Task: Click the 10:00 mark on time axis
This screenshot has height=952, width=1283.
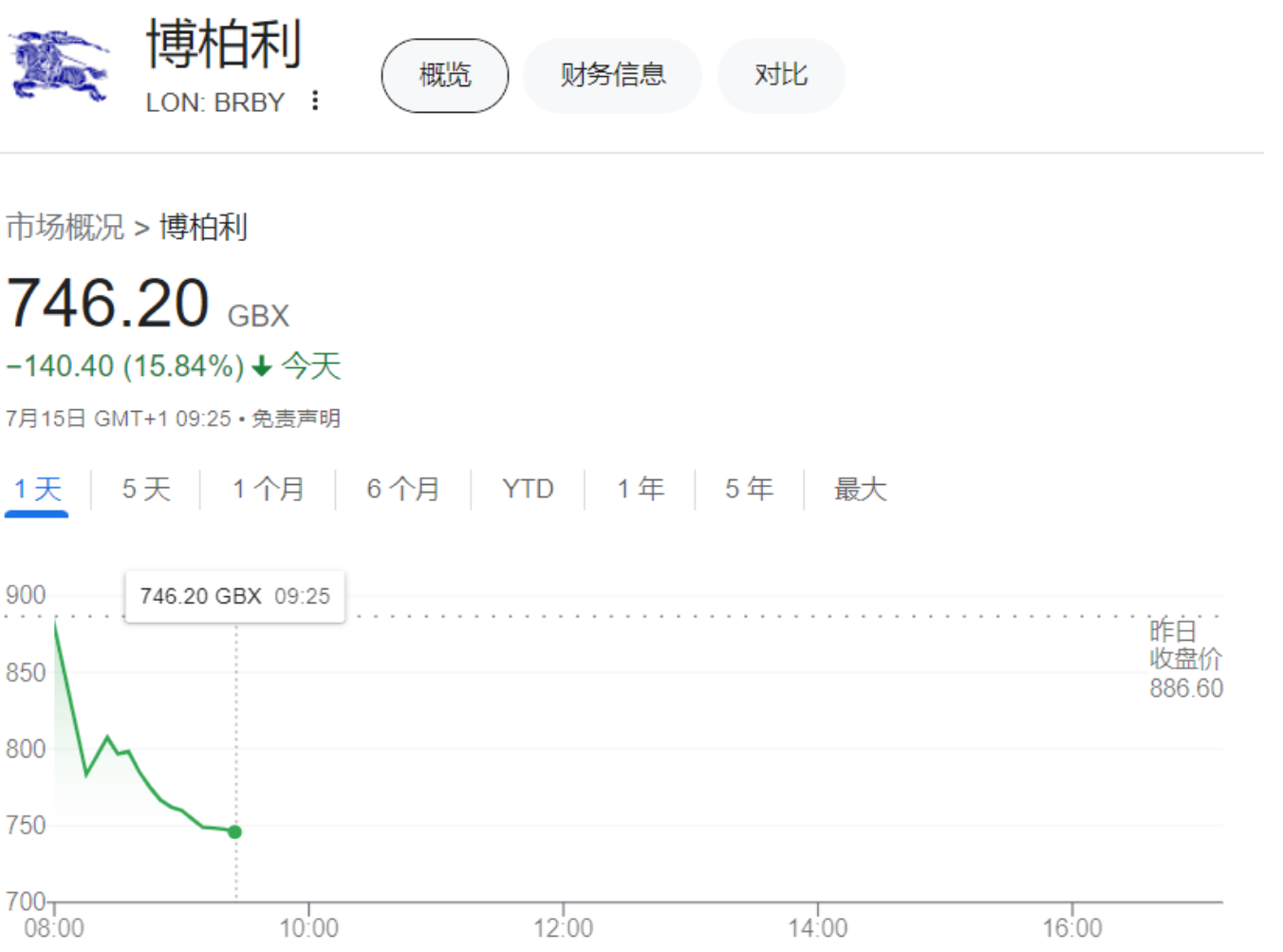Action: 308,927
